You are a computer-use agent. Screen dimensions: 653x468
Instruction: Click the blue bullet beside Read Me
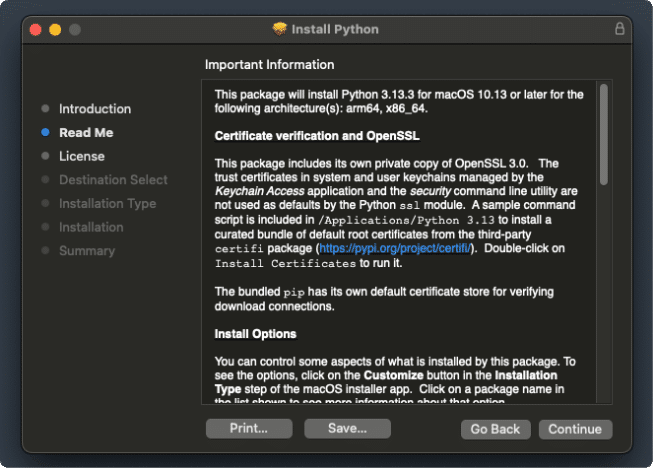45,132
